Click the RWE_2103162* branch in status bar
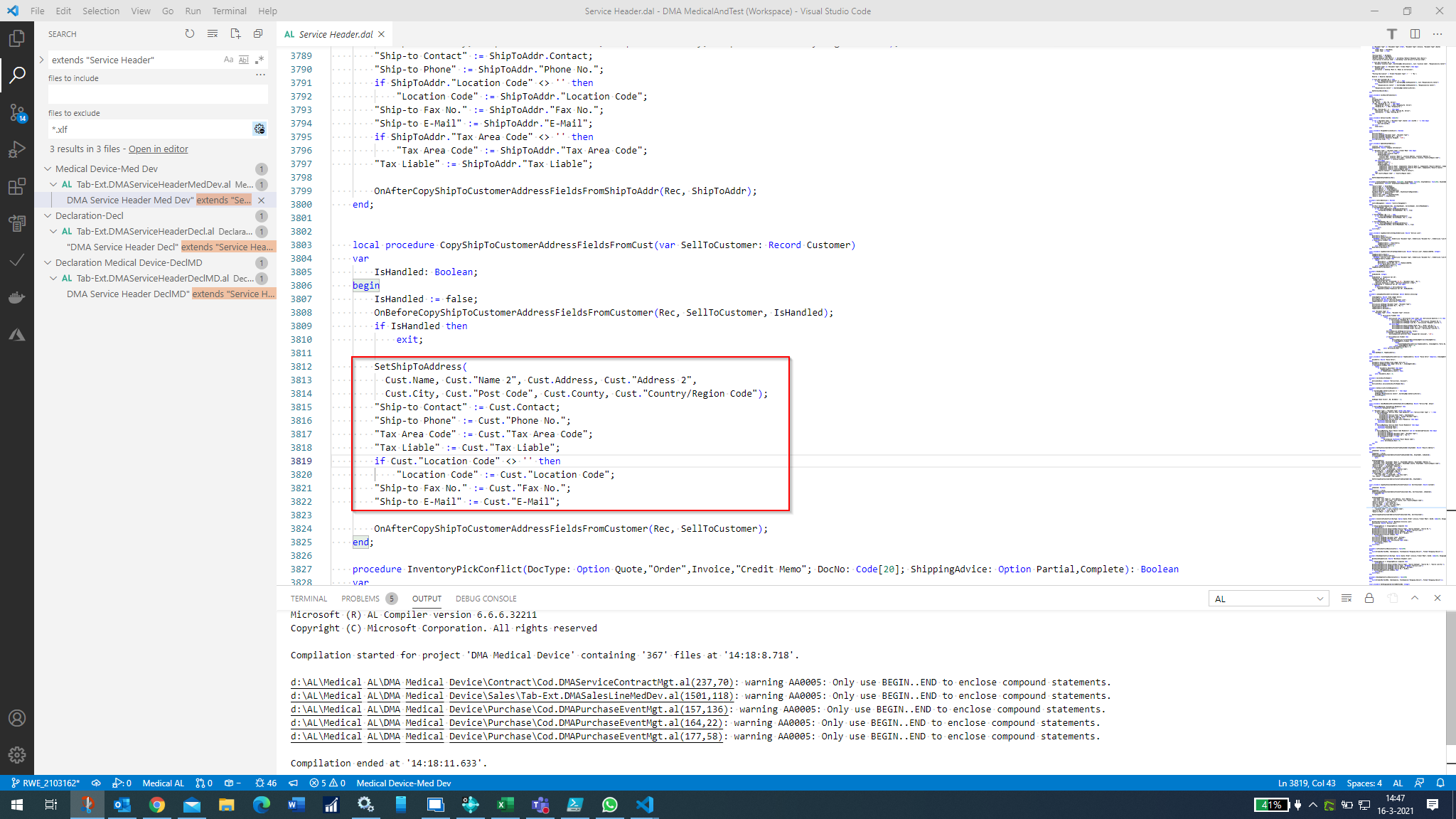This screenshot has height=819, width=1456. click(45, 783)
